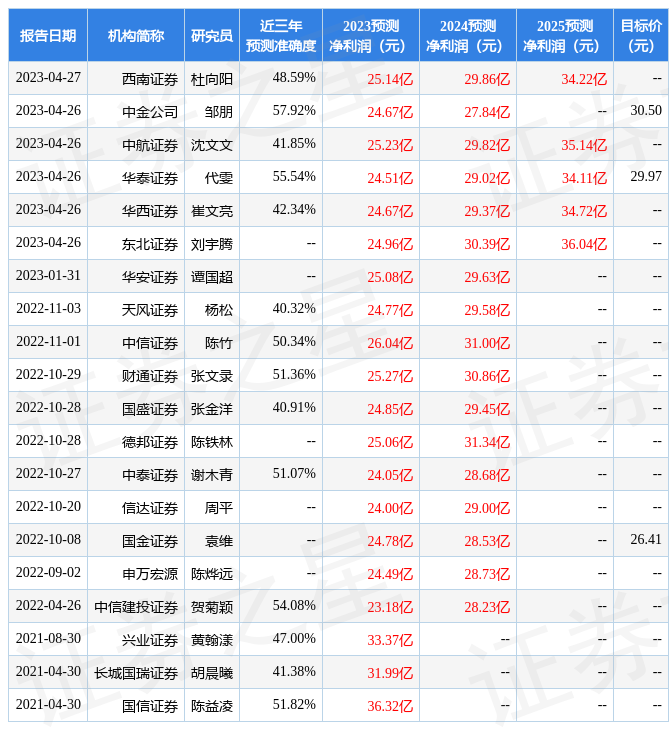Click 2023 profit 31.99亿
669x730 pixels.
[x=390, y=673]
